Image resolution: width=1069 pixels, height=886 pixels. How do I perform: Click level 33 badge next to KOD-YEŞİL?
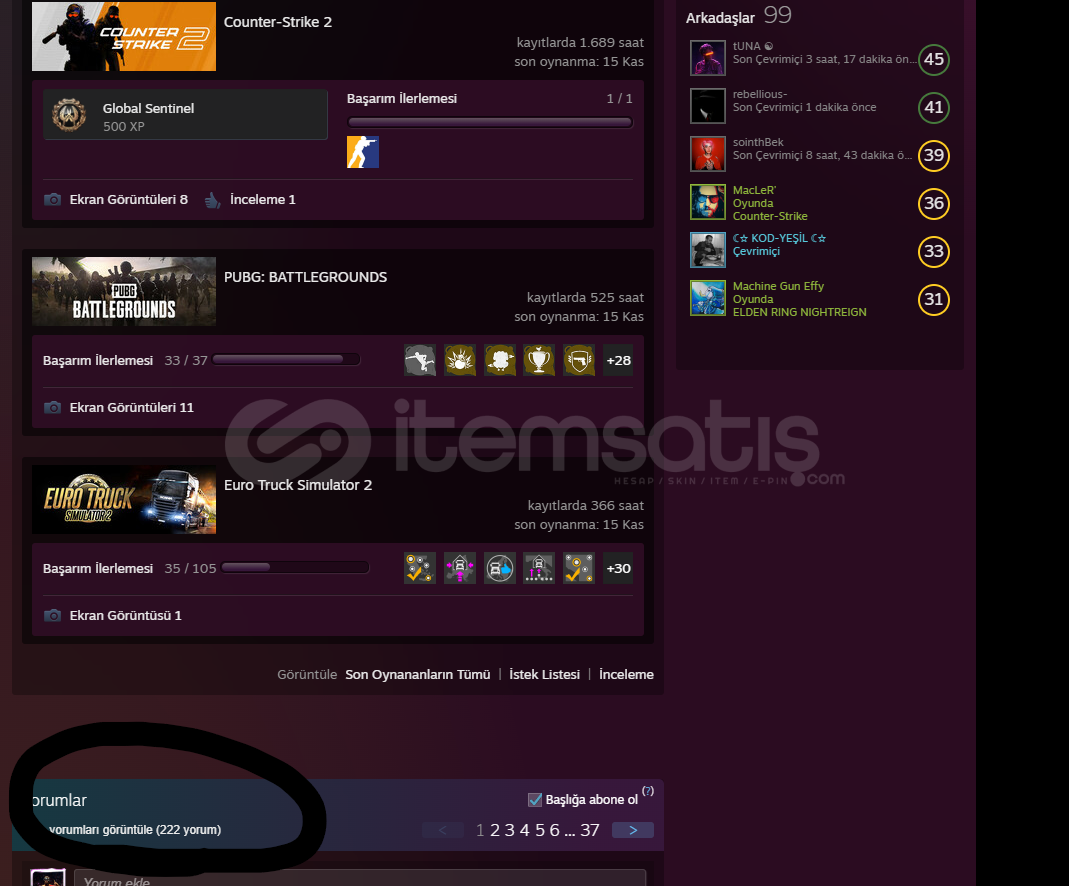(x=934, y=251)
